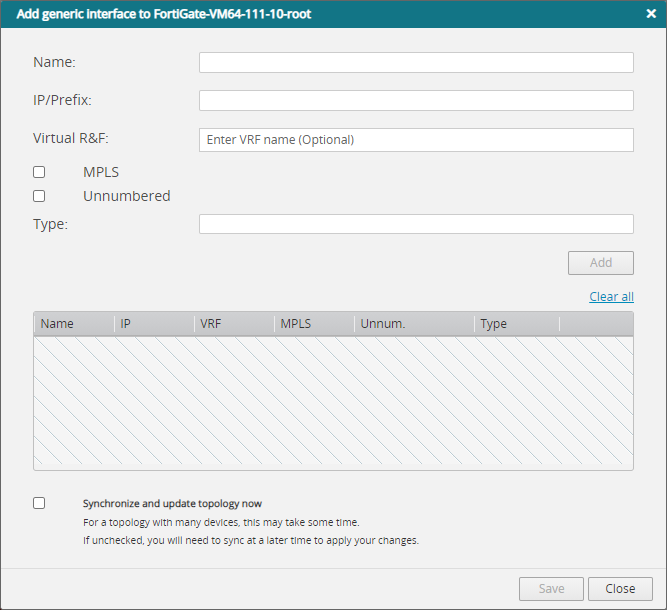Sort by the MPLS column header
Image resolution: width=667 pixels, height=610 pixels.
pos(314,324)
